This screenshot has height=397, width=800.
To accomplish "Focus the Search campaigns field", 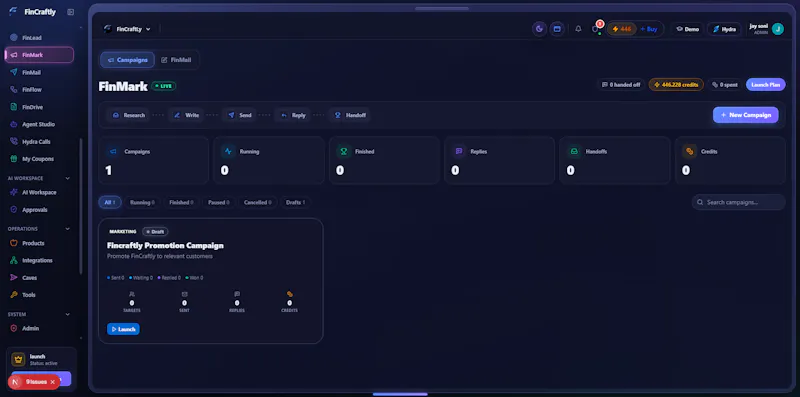I will (738, 202).
